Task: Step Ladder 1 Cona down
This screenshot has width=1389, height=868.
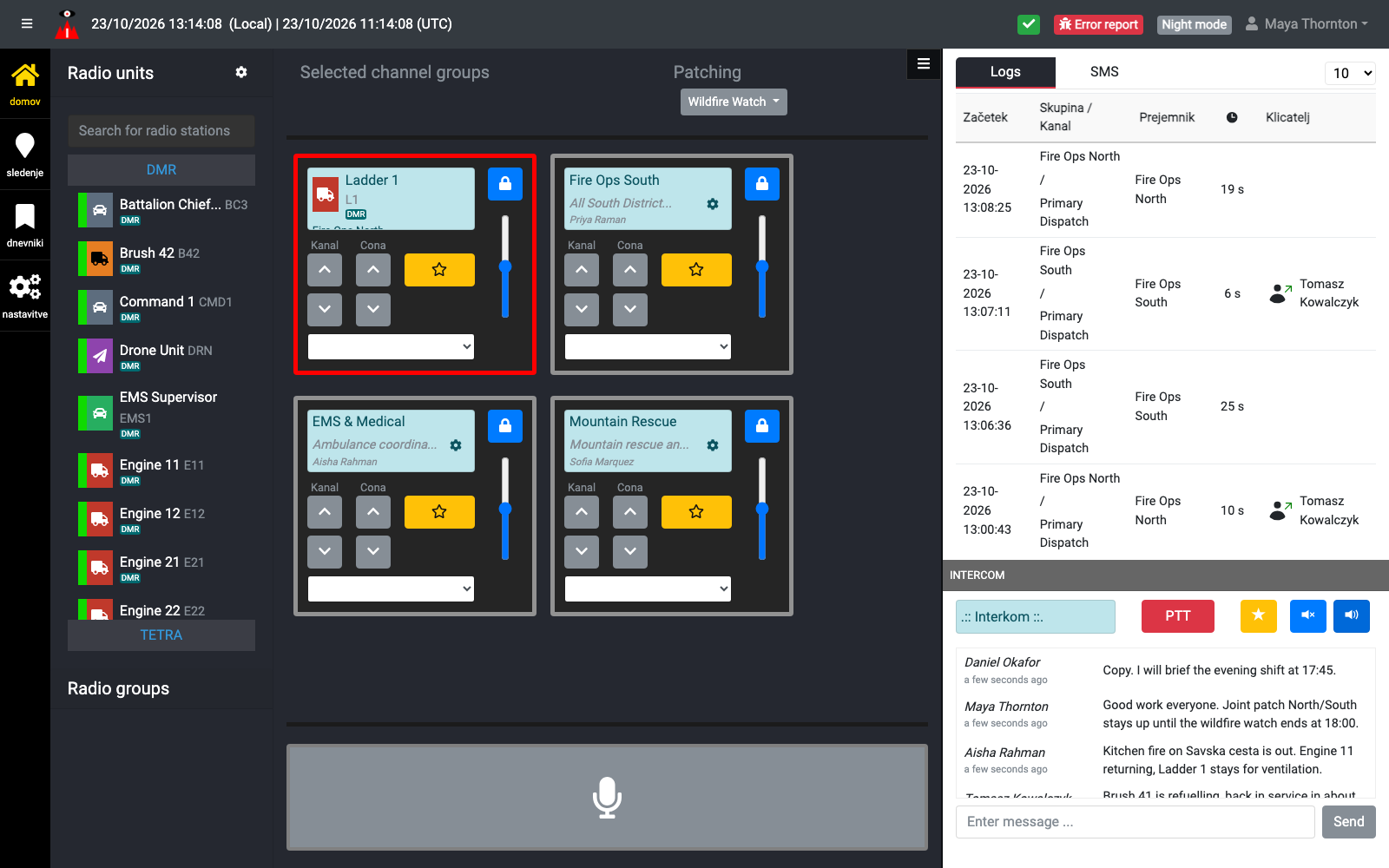Action: click(373, 310)
